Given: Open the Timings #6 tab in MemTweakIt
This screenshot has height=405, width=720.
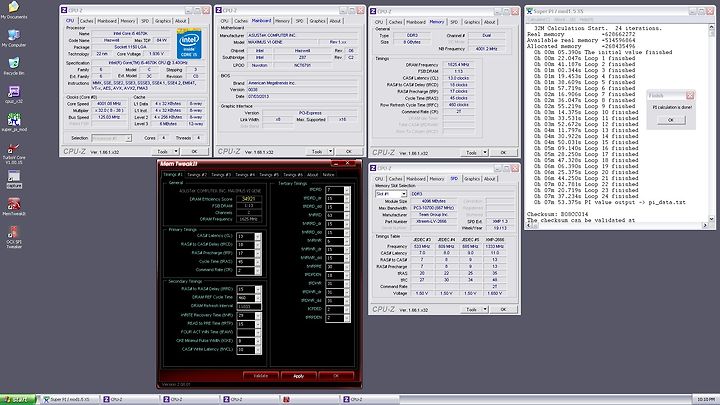Looking at the screenshot, I should pos(292,174).
